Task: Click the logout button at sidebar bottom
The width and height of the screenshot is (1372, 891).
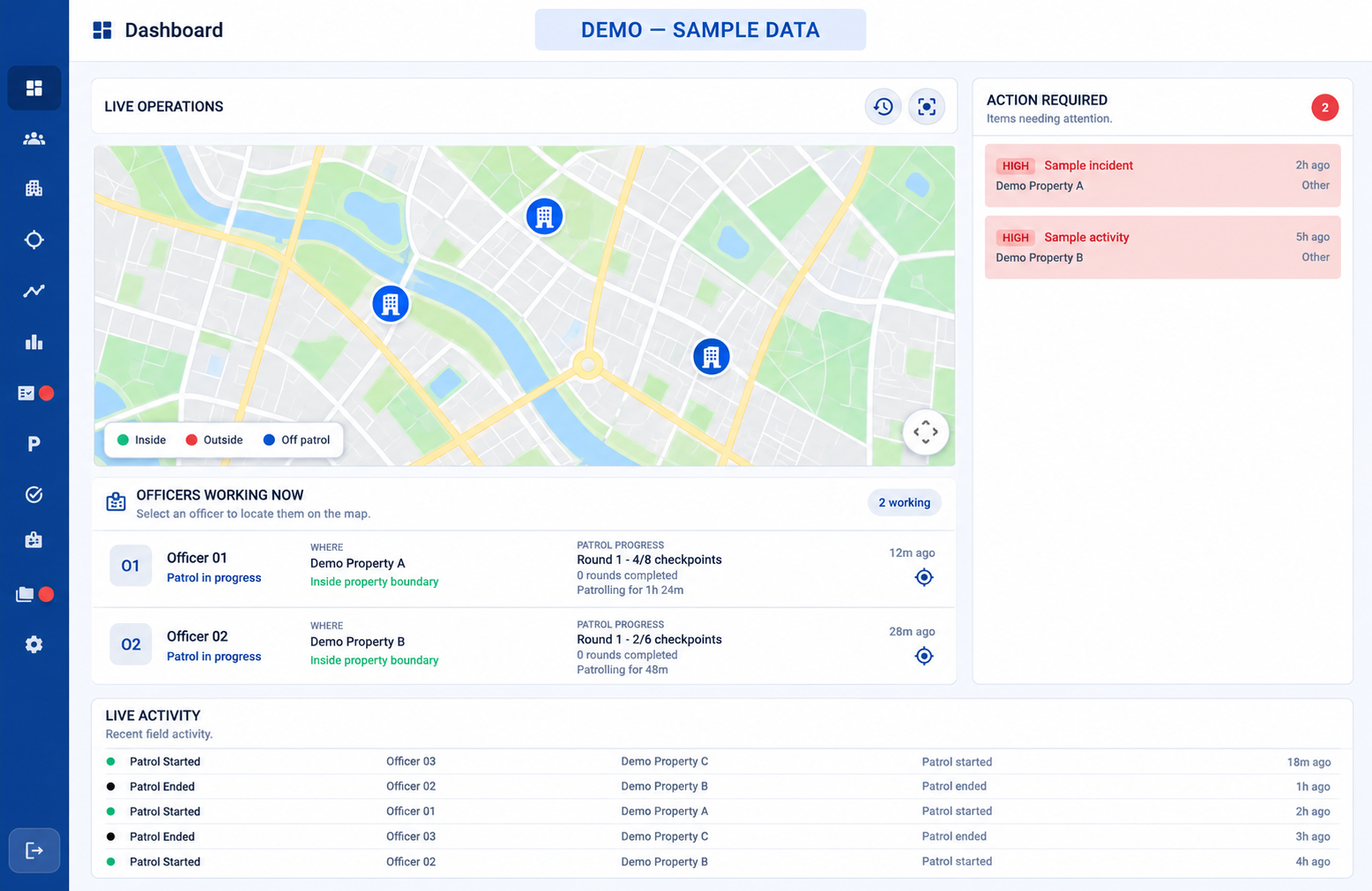Action: pyautogui.click(x=34, y=850)
